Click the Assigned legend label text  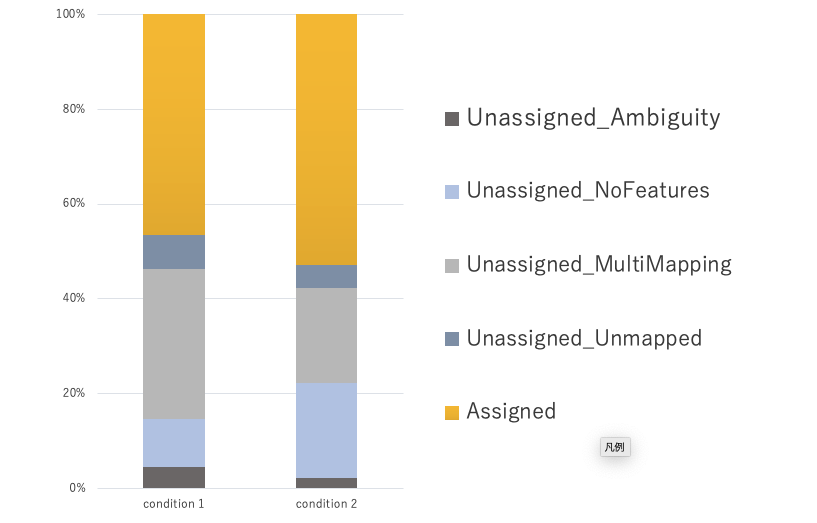click(511, 411)
